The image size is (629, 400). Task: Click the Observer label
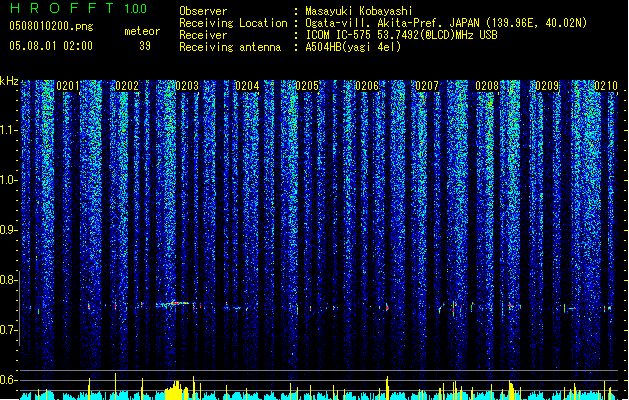pyautogui.click(x=203, y=11)
